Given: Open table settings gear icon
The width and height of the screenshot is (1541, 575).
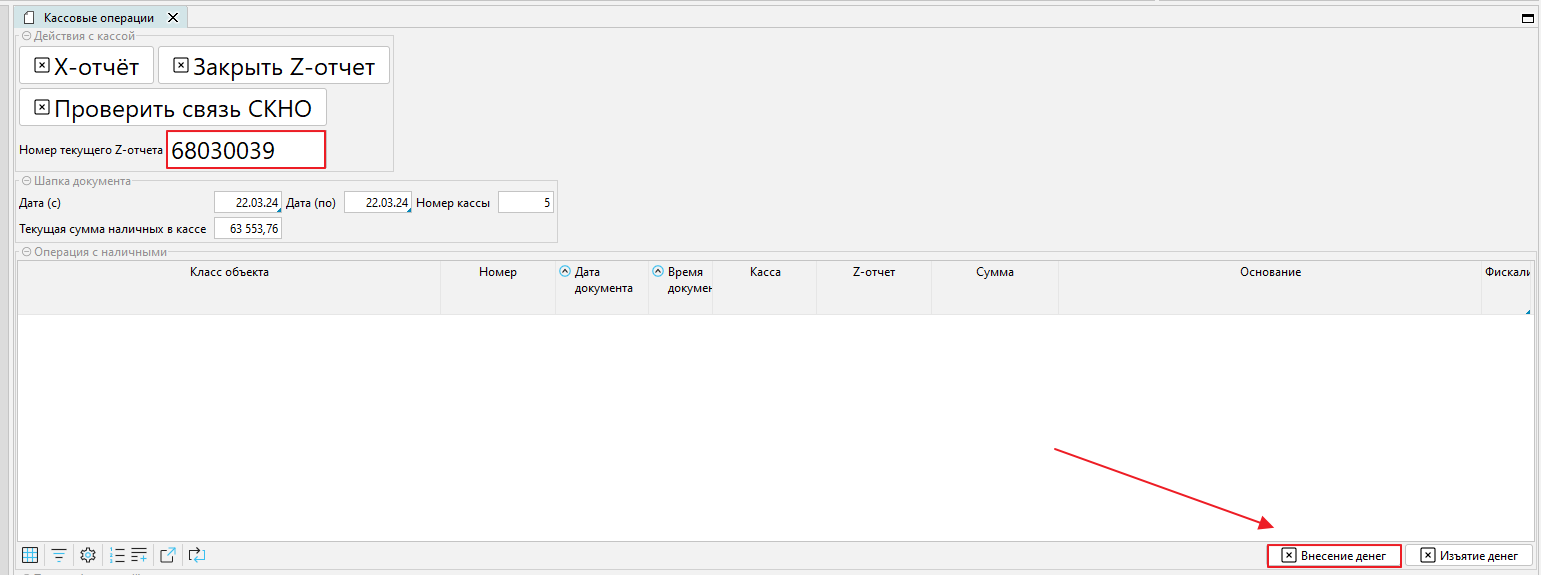Looking at the screenshot, I should click(87, 555).
